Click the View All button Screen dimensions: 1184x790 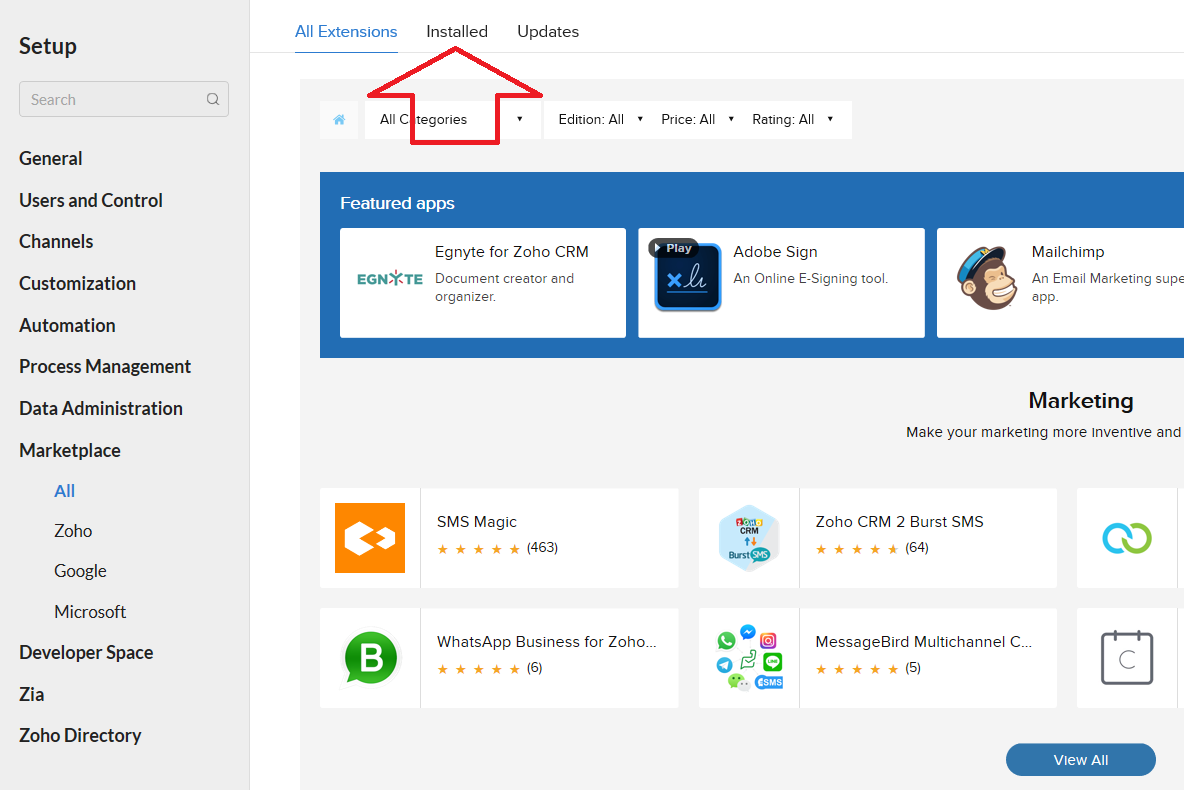pyautogui.click(x=1081, y=760)
